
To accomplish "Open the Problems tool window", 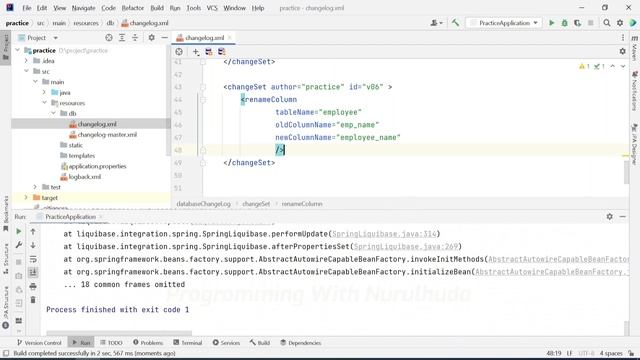I will 148,343.
